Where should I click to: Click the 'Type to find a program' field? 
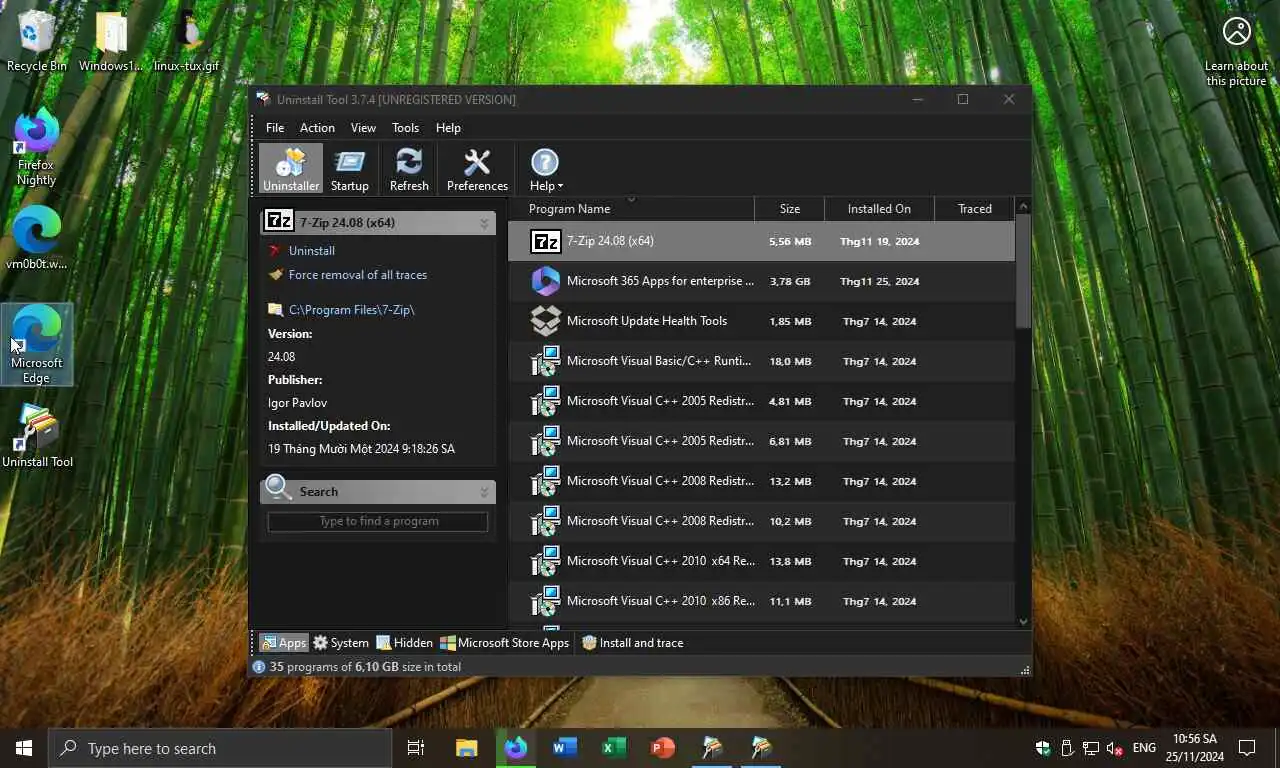point(378,521)
